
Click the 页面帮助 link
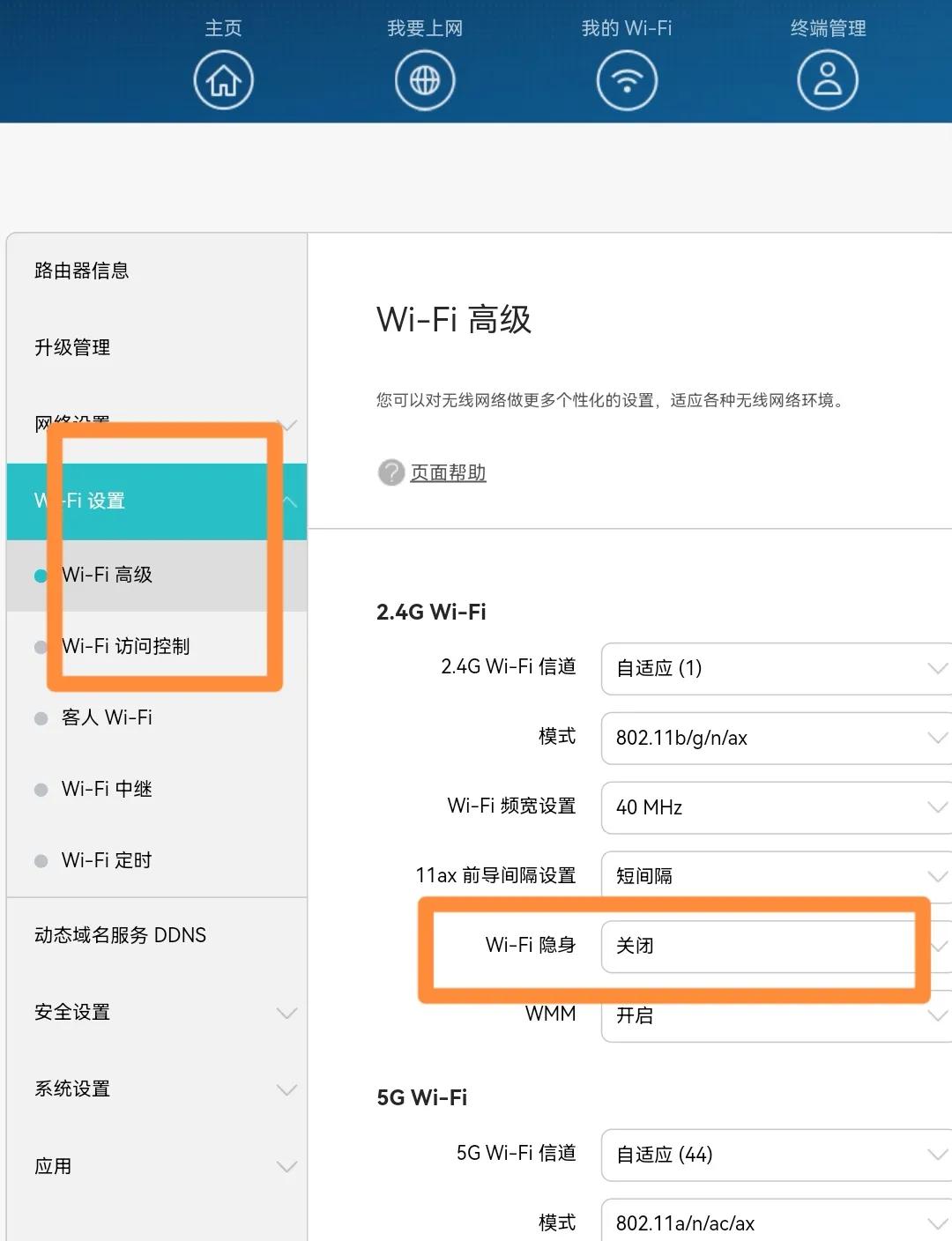(446, 473)
